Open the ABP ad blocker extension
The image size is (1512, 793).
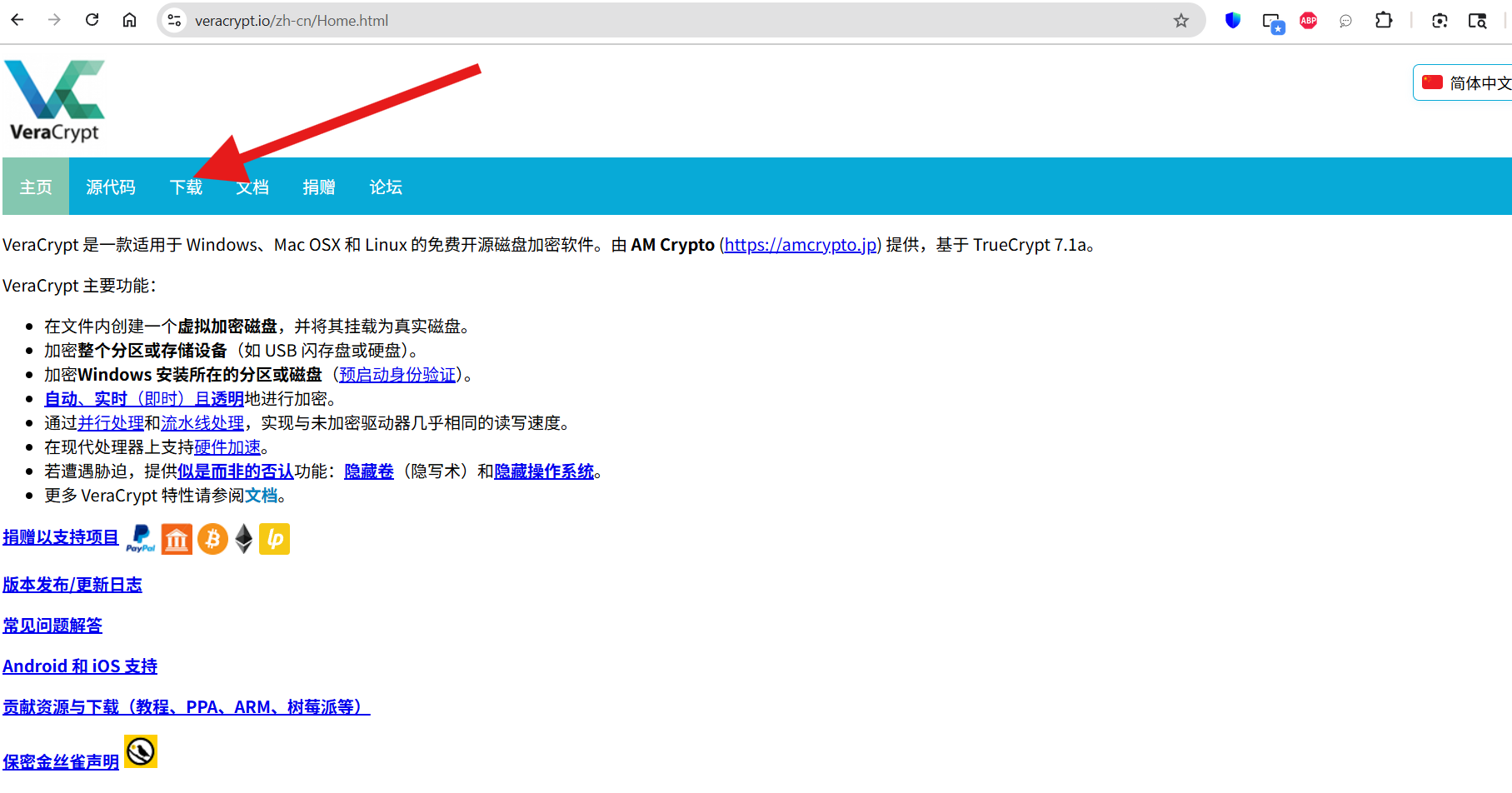coord(1309,21)
